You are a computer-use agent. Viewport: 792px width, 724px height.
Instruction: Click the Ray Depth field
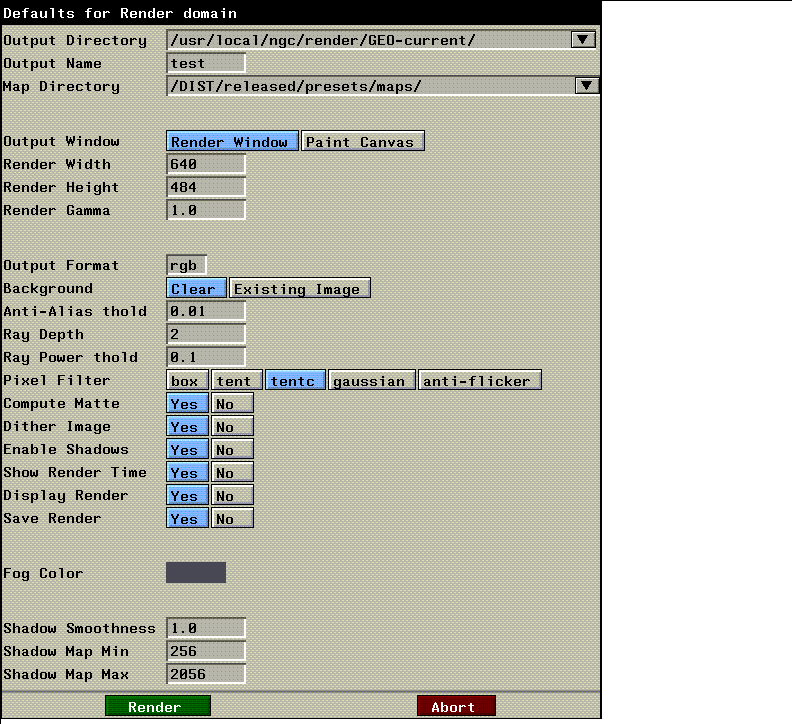click(x=206, y=334)
